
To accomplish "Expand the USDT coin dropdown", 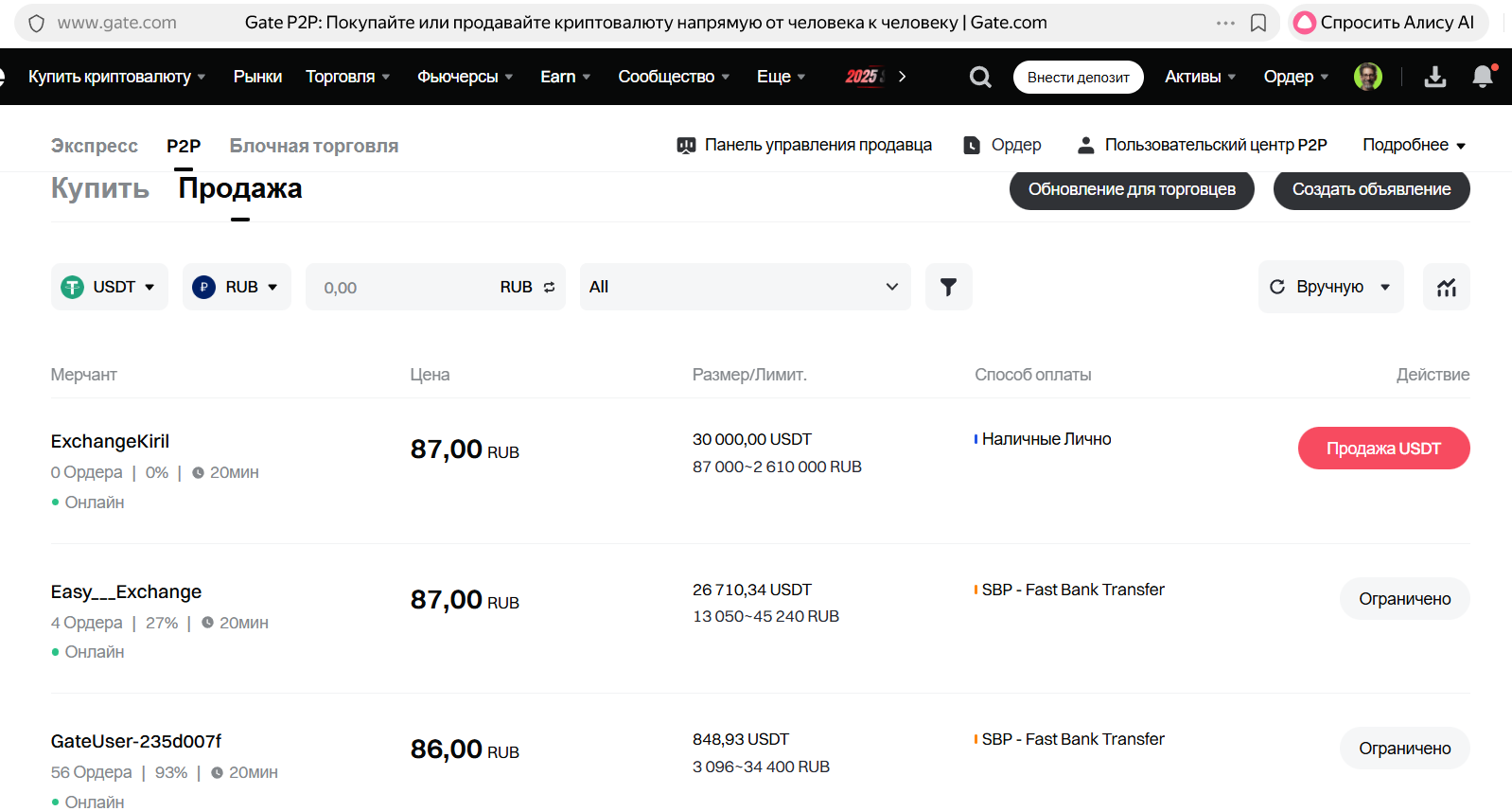I will pos(109,287).
